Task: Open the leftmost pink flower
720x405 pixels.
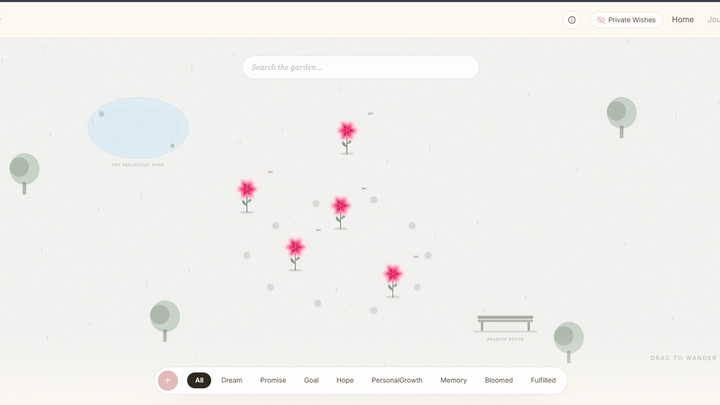Action: click(x=247, y=196)
